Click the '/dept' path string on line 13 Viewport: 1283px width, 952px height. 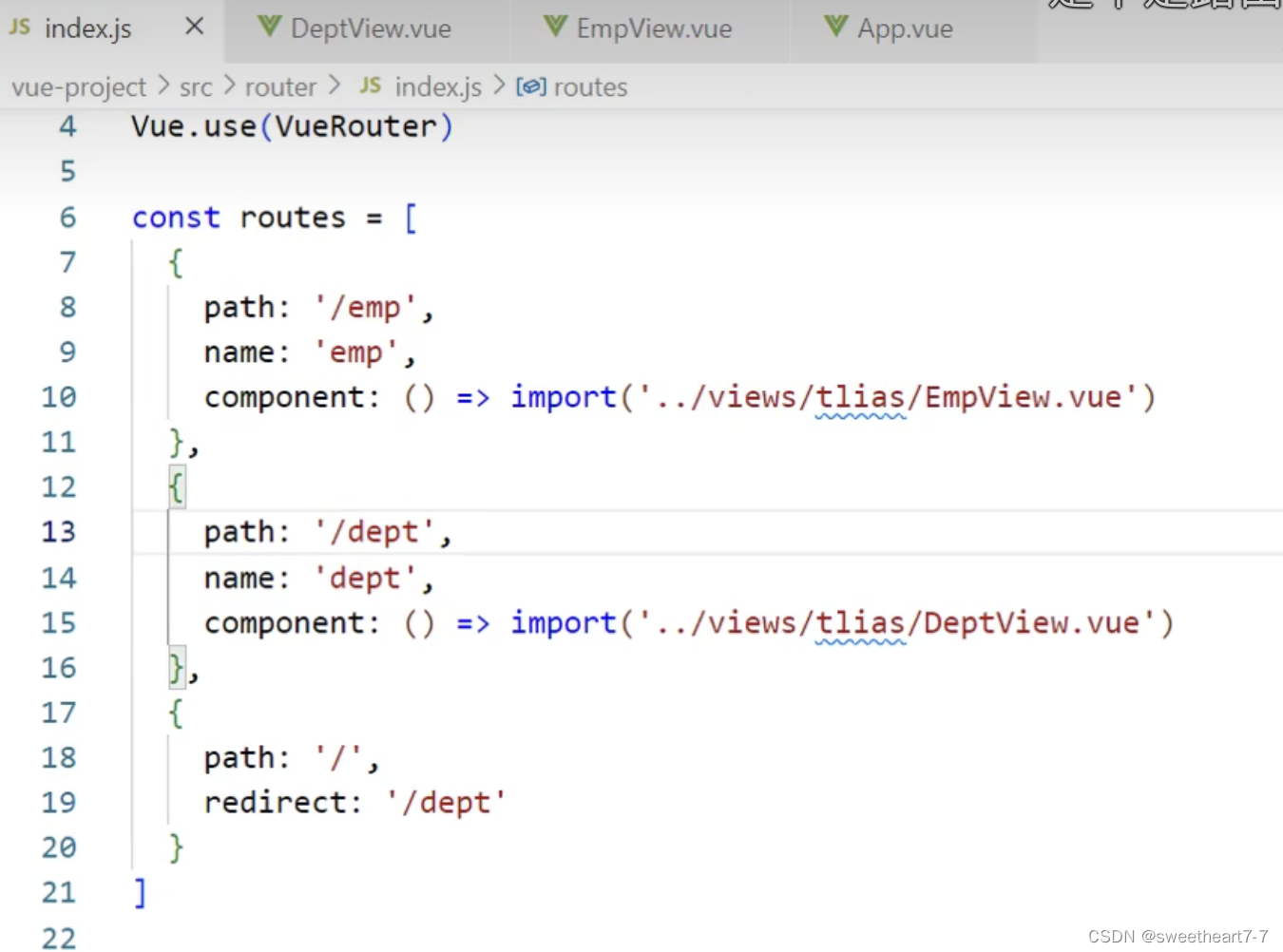(x=374, y=532)
